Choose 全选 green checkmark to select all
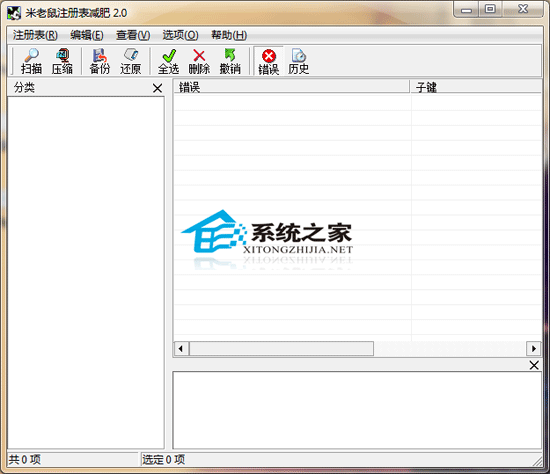 [x=168, y=61]
